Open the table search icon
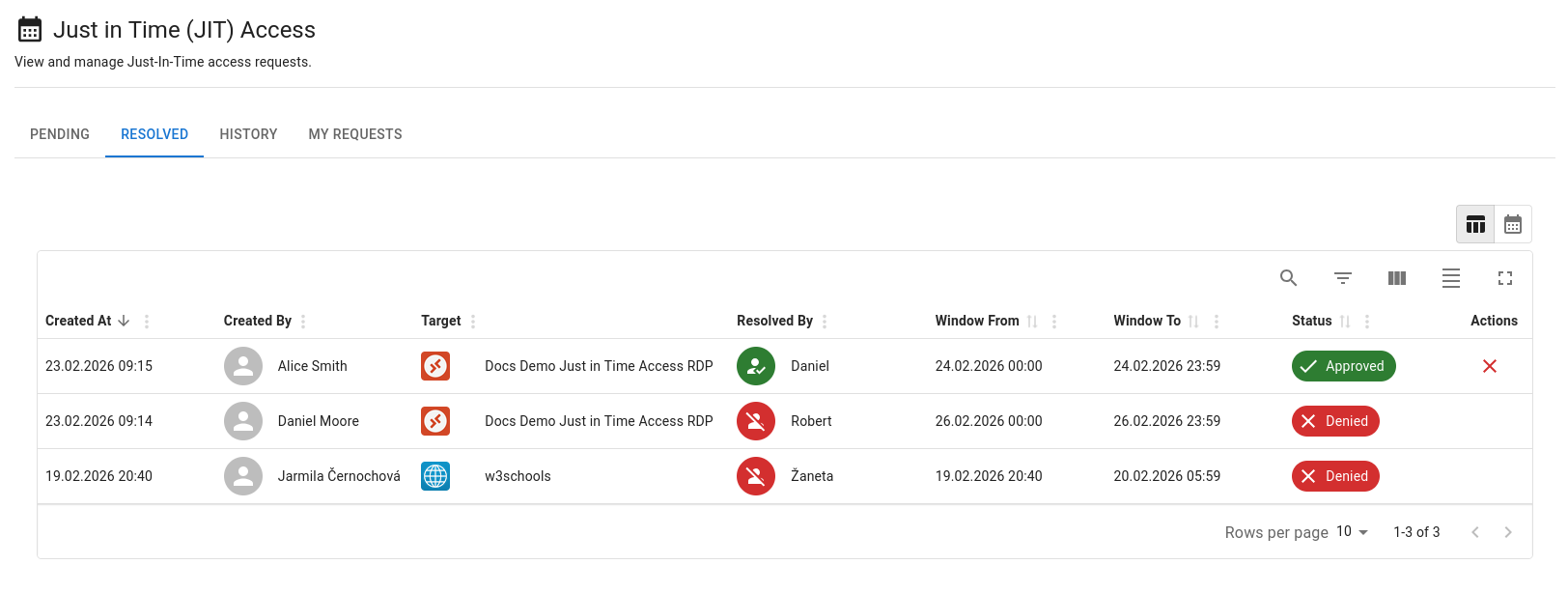The image size is (1568, 593). pyautogui.click(x=1288, y=278)
